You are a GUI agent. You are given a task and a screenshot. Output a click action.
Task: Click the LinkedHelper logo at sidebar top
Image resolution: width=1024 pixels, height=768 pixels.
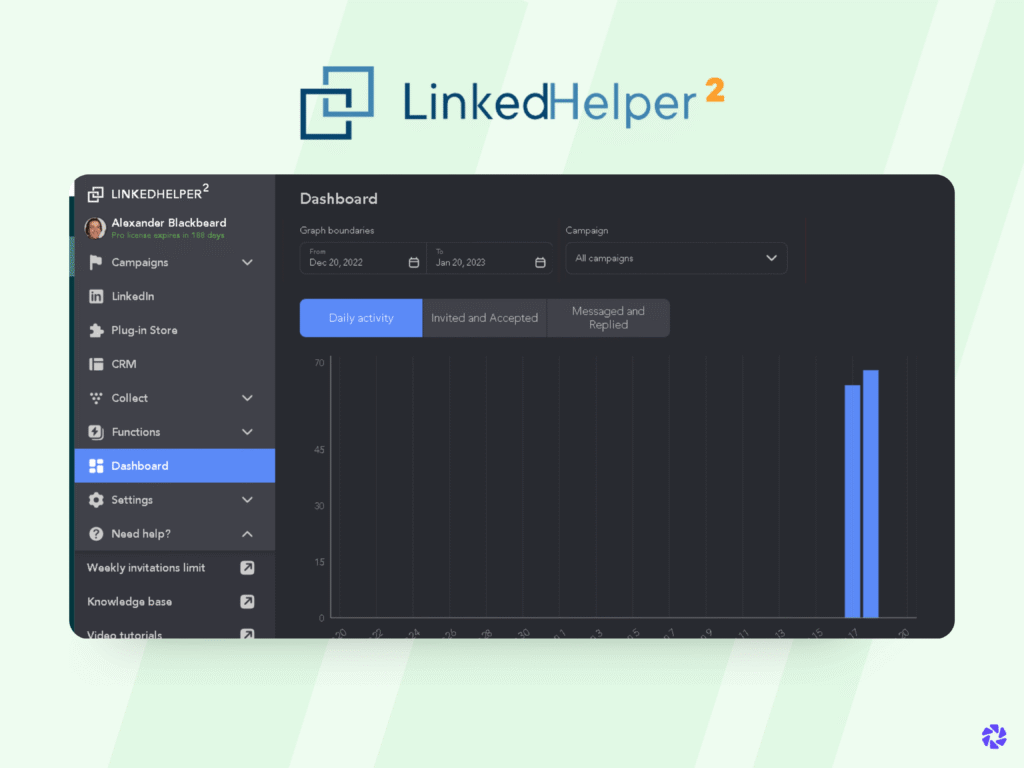[x=95, y=192]
